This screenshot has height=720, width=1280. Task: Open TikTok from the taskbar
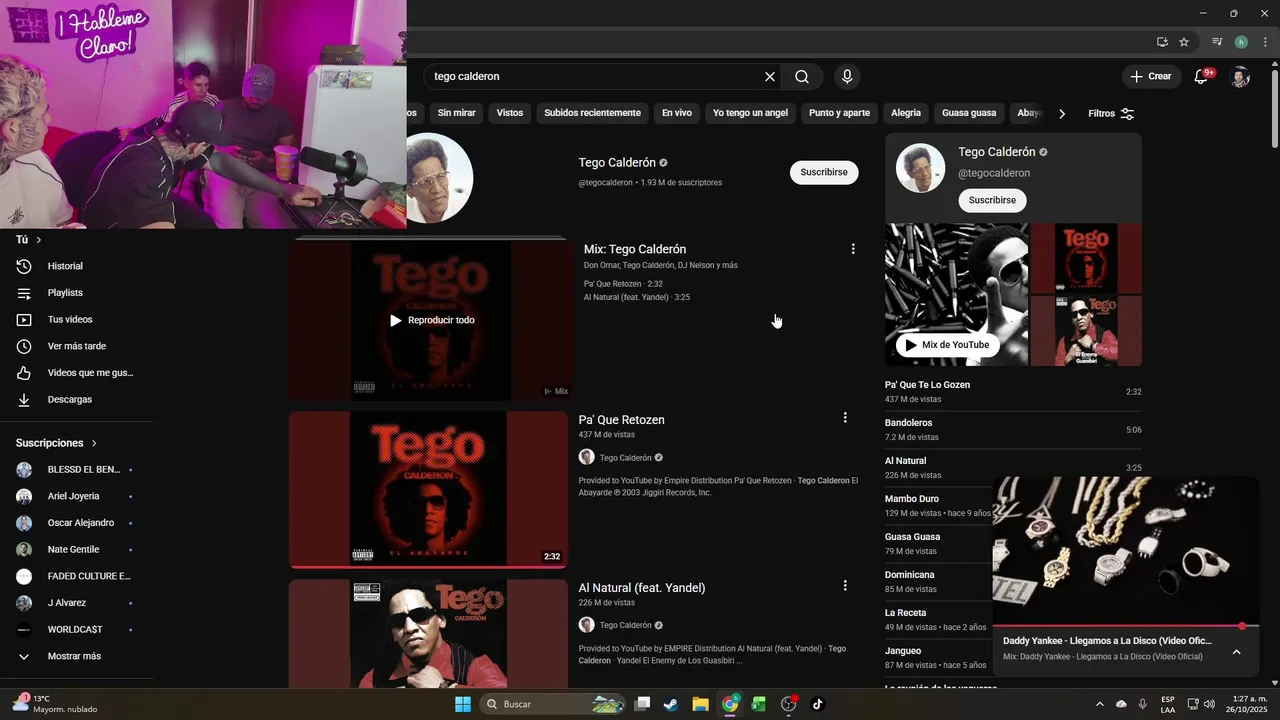pos(817,704)
